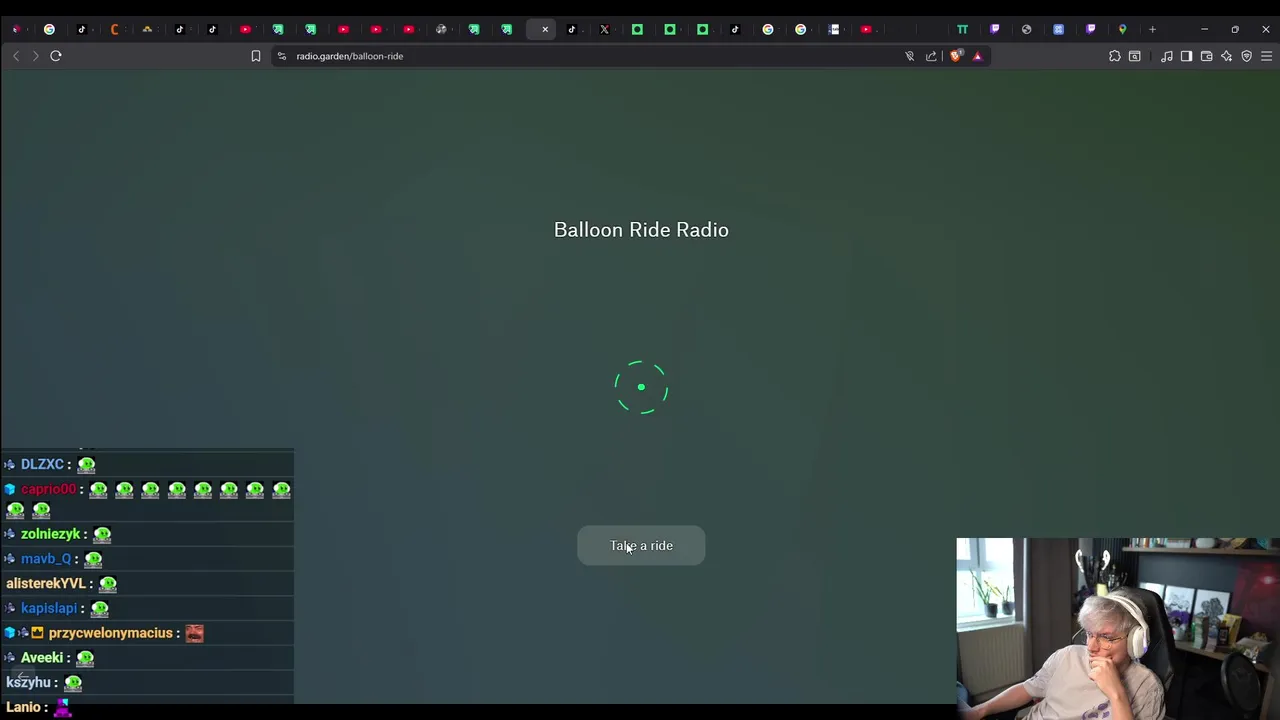
Task: Go back using the browser back arrow
Action: pyautogui.click(x=16, y=56)
